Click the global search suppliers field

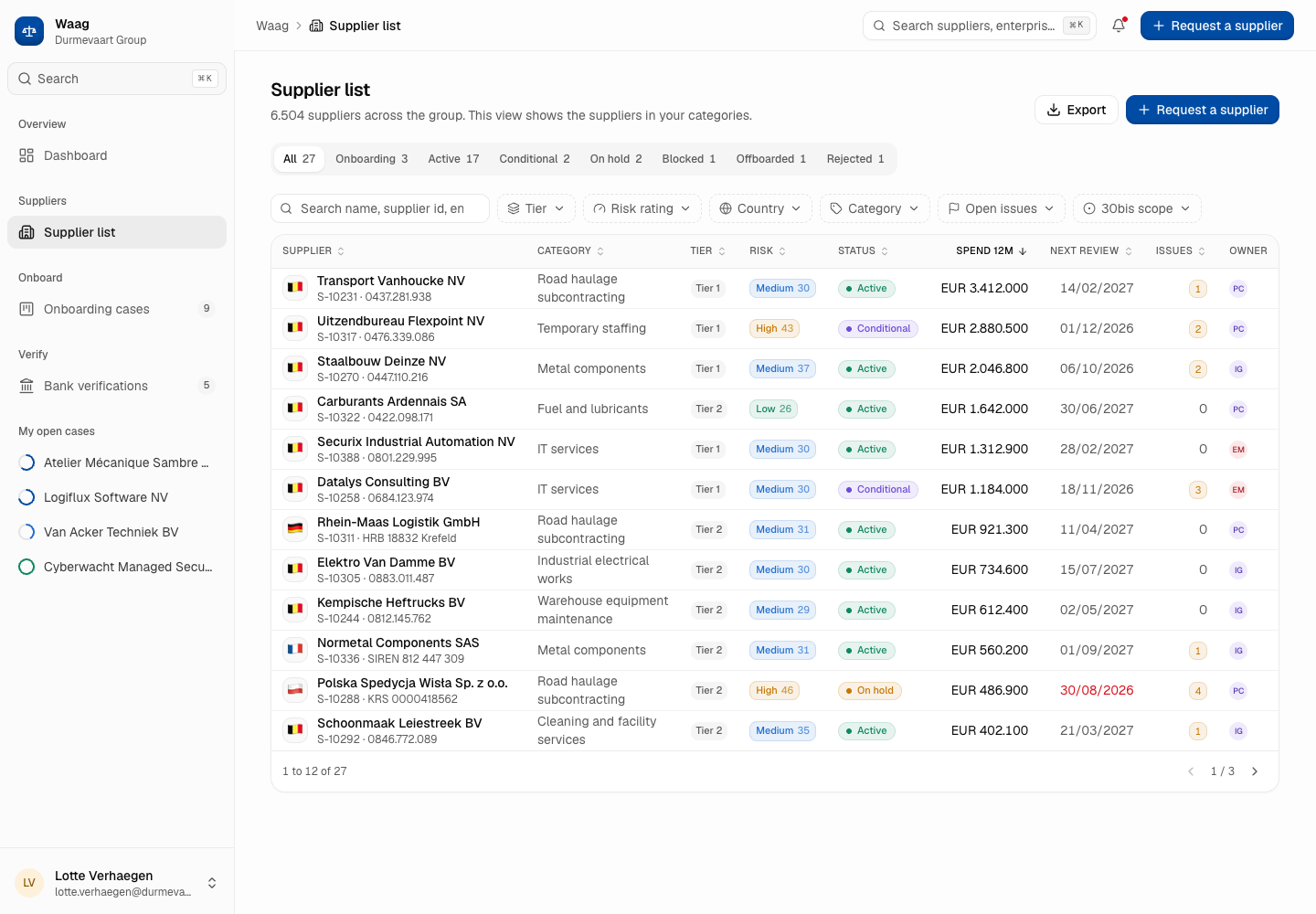980,26
